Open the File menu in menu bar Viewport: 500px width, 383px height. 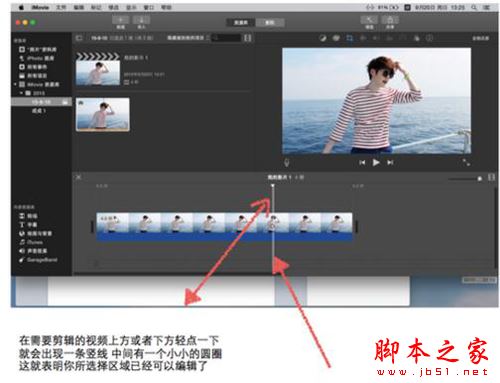[x=61, y=7]
